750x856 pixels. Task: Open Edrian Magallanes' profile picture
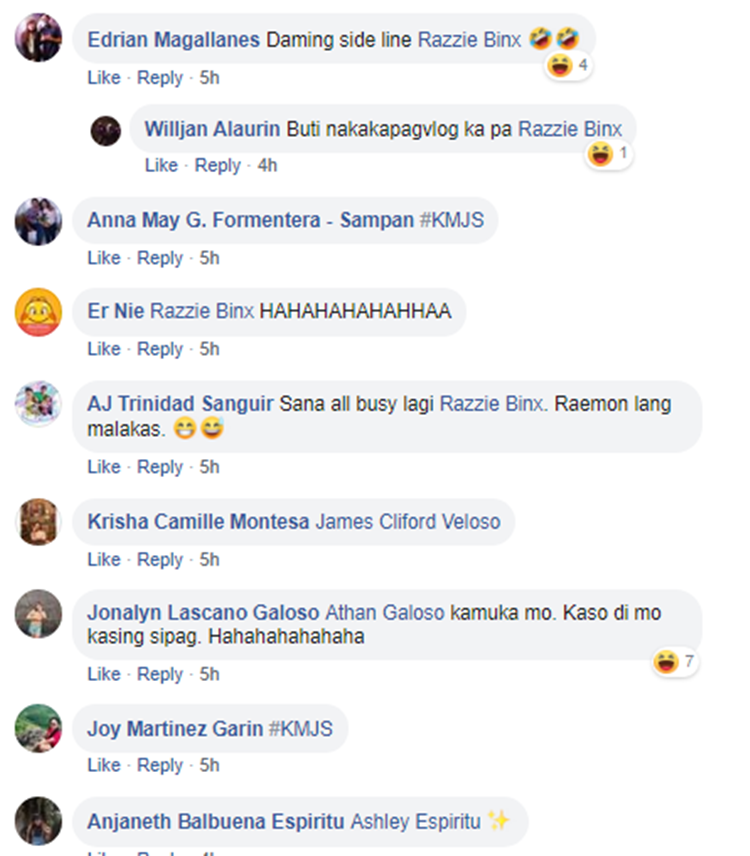38,38
